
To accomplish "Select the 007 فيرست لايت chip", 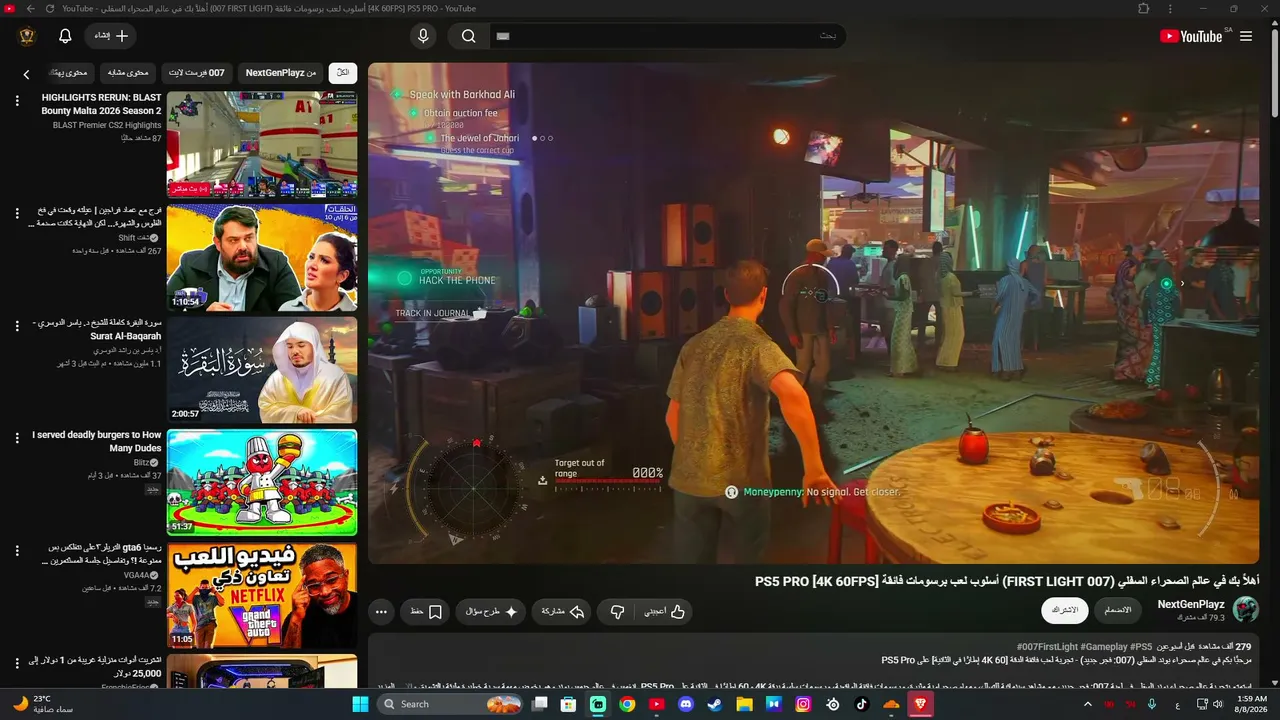I will pyautogui.click(x=197, y=73).
